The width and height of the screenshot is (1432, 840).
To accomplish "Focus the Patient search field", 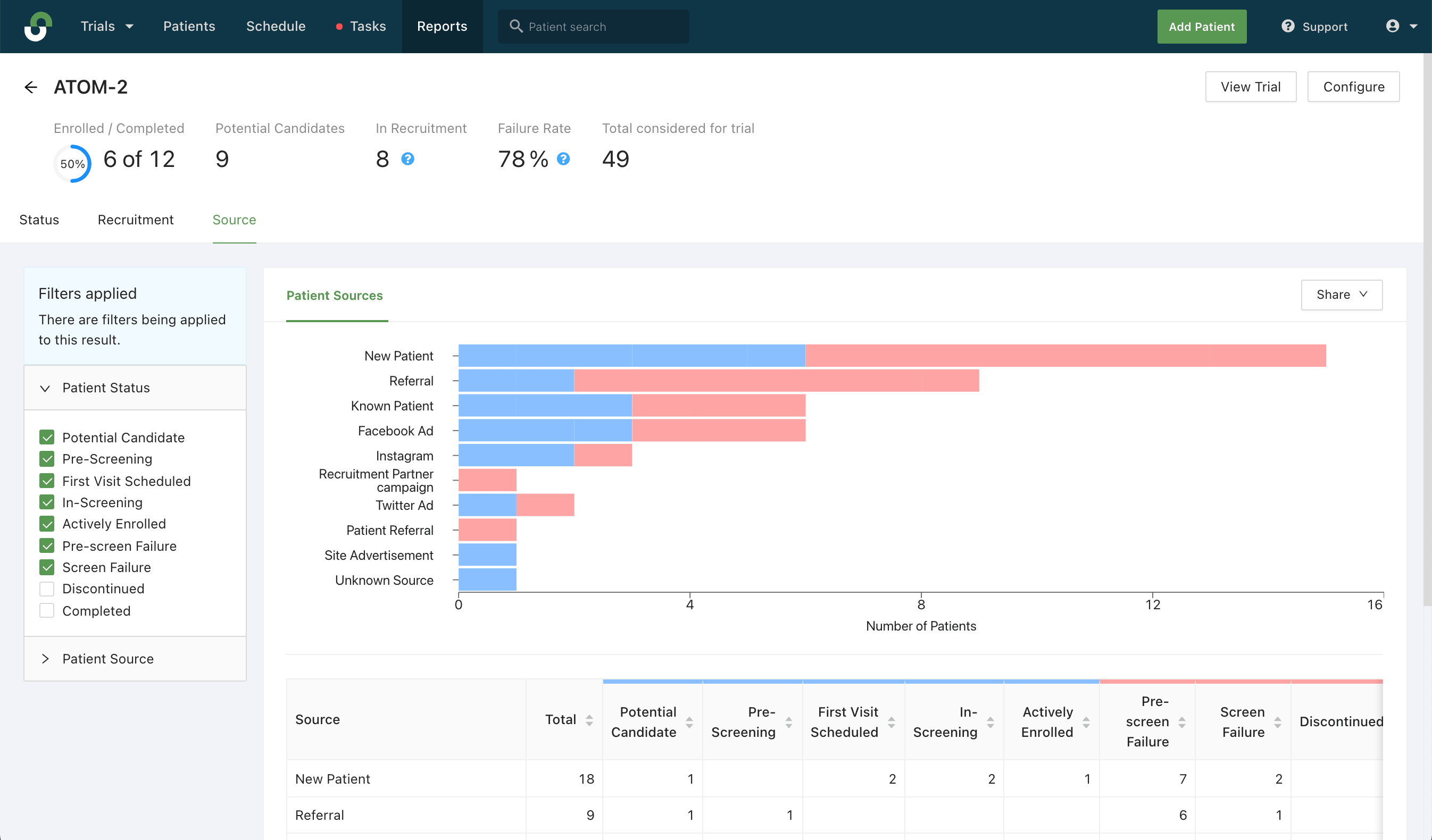I will (593, 27).
